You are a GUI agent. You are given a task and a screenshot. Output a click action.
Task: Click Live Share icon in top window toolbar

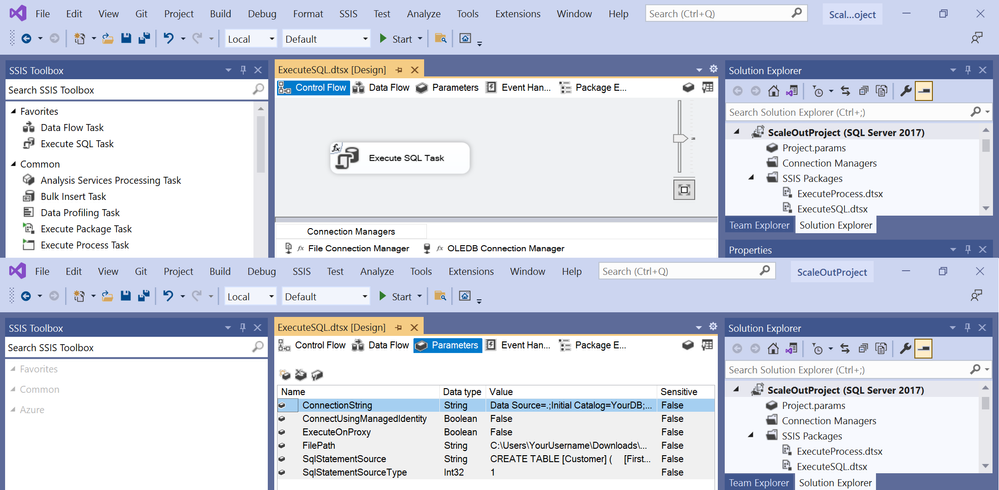pyautogui.click(x=976, y=39)
